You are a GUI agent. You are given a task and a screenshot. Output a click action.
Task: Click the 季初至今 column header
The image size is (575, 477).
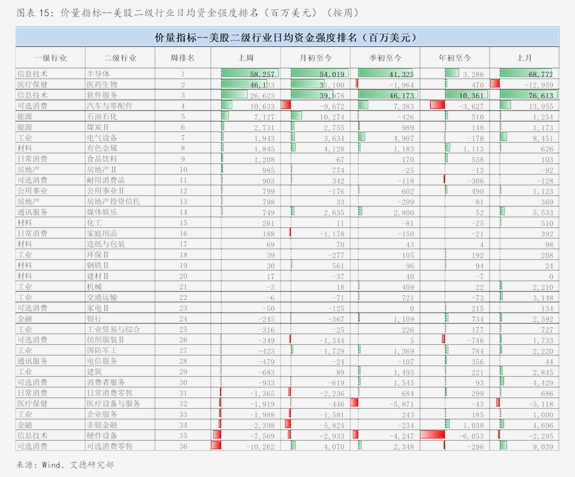click(385, 58)
